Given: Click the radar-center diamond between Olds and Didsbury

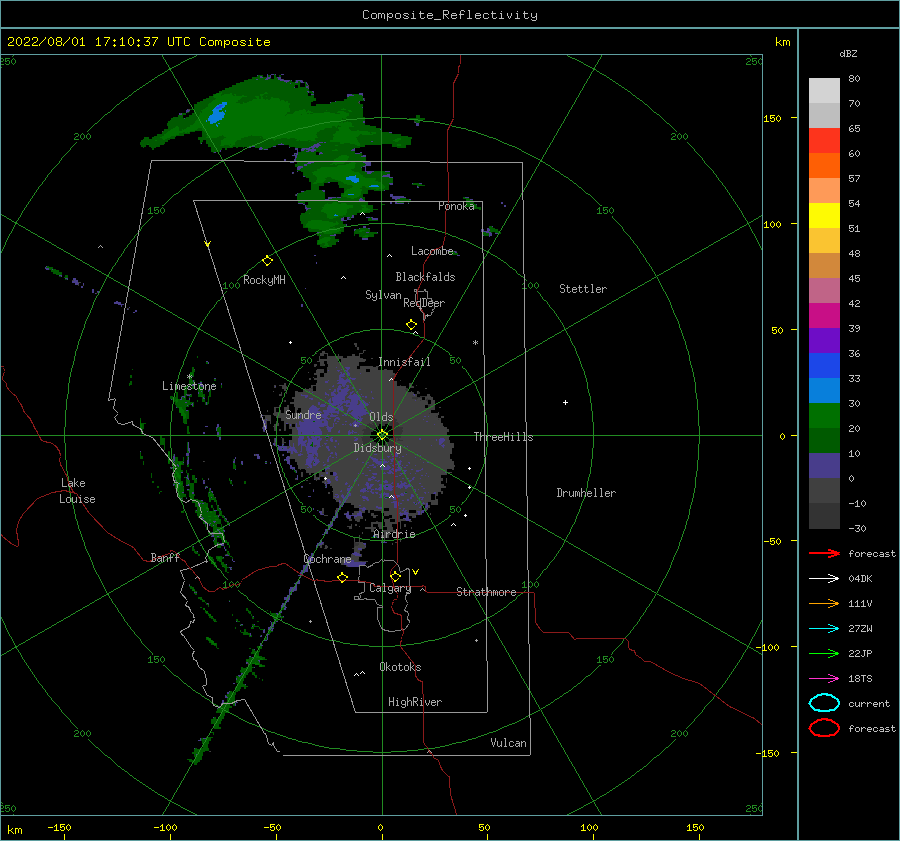Looking at the screenshot, I should tap(382, 435).
